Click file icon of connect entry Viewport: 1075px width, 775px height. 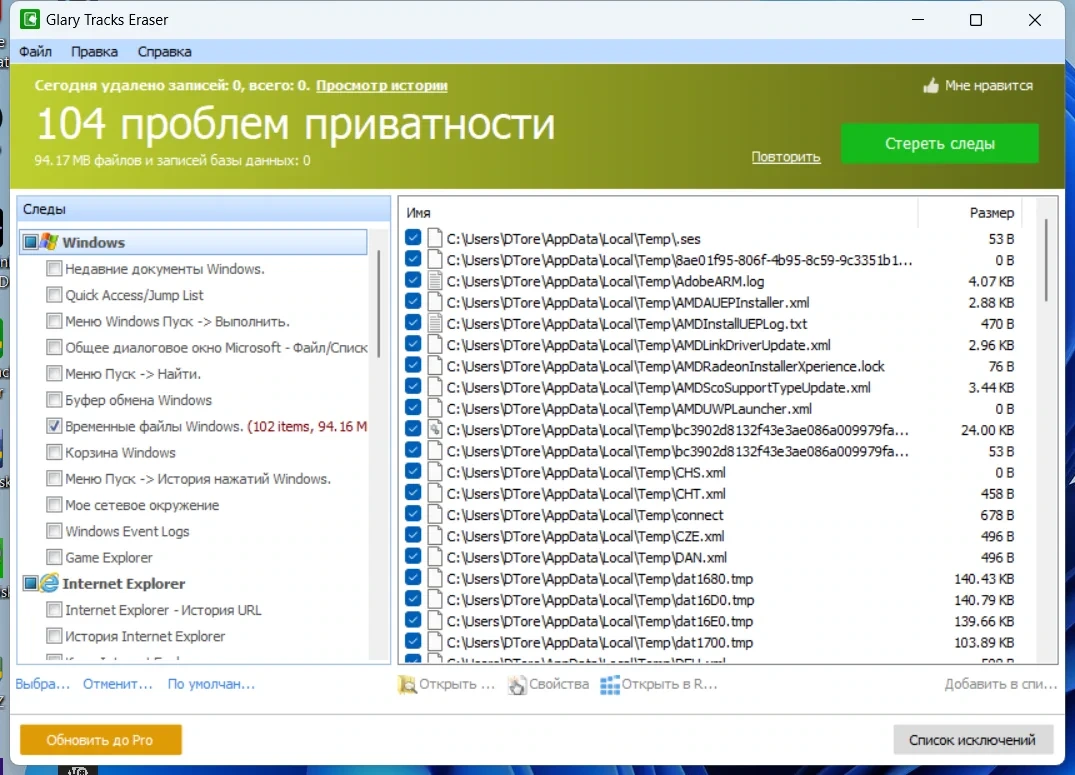point(434,515)
